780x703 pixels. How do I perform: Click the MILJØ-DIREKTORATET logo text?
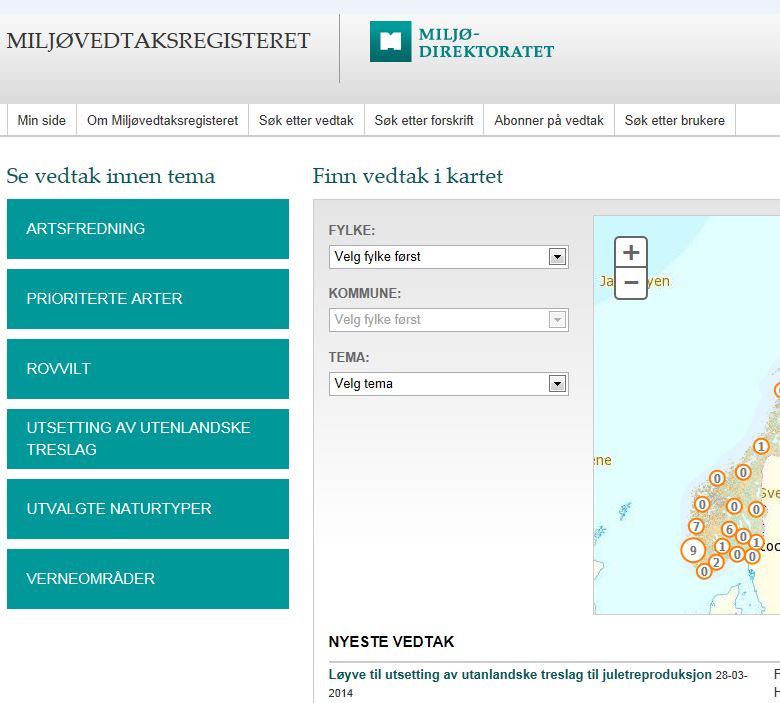(486, 43)
